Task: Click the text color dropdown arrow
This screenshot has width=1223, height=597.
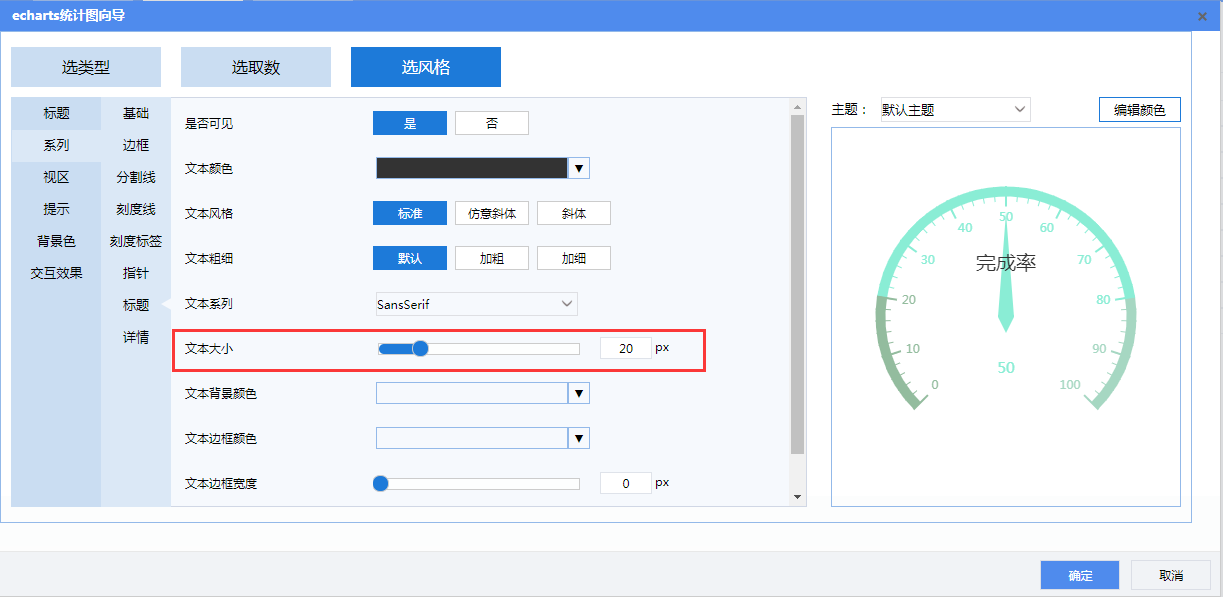Action: click(579, 168)
